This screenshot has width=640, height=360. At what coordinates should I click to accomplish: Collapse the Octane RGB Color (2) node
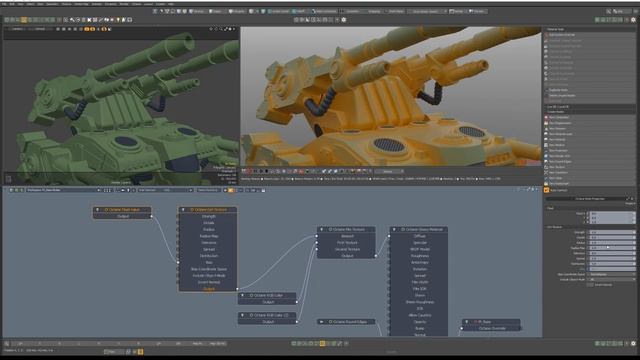tap(242, 315)
